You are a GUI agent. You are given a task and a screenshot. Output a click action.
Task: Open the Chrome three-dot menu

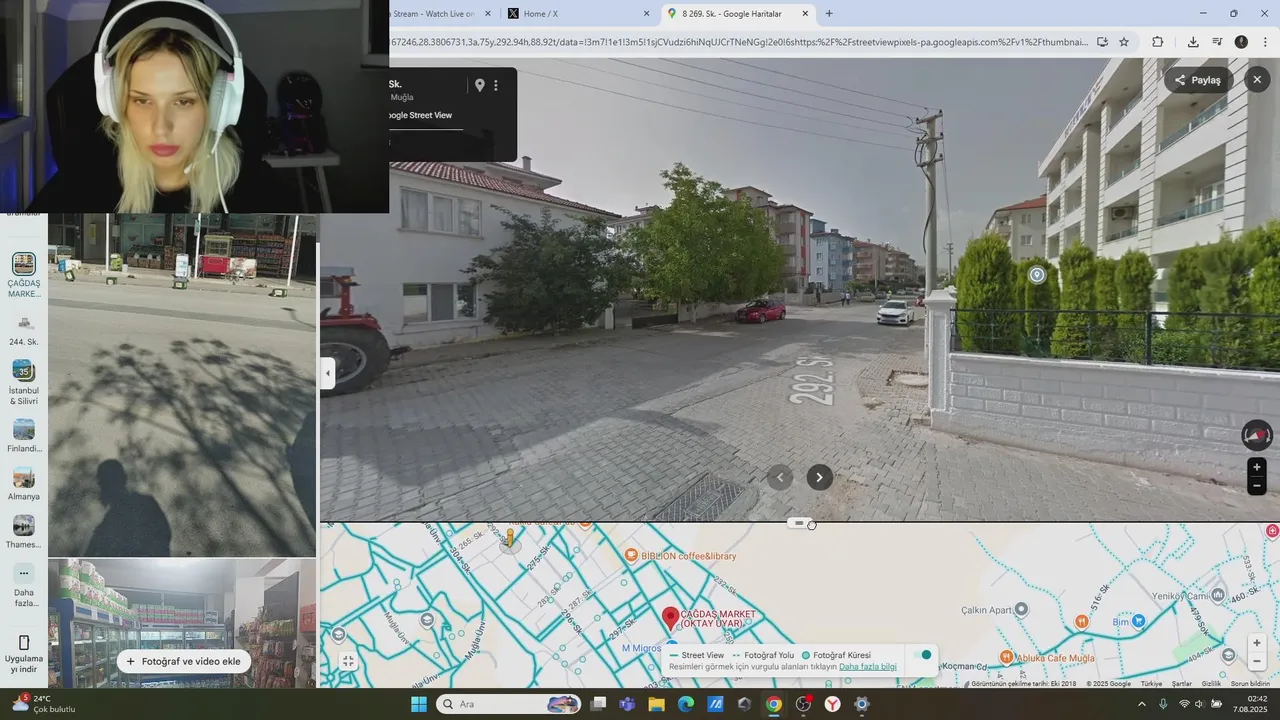click(1266, 42)
